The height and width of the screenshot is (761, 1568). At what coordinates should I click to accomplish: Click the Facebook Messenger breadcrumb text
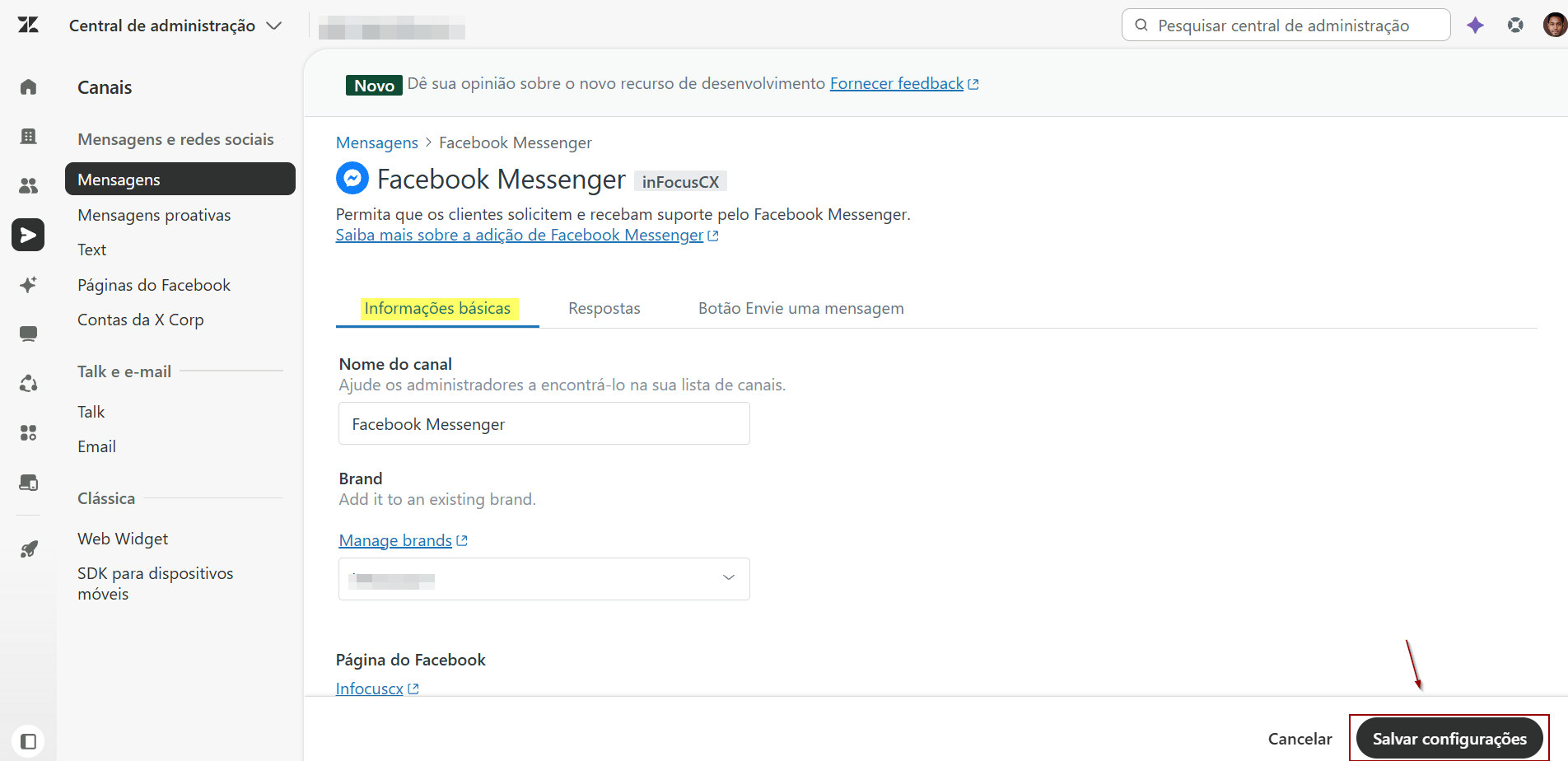point(516,142)
